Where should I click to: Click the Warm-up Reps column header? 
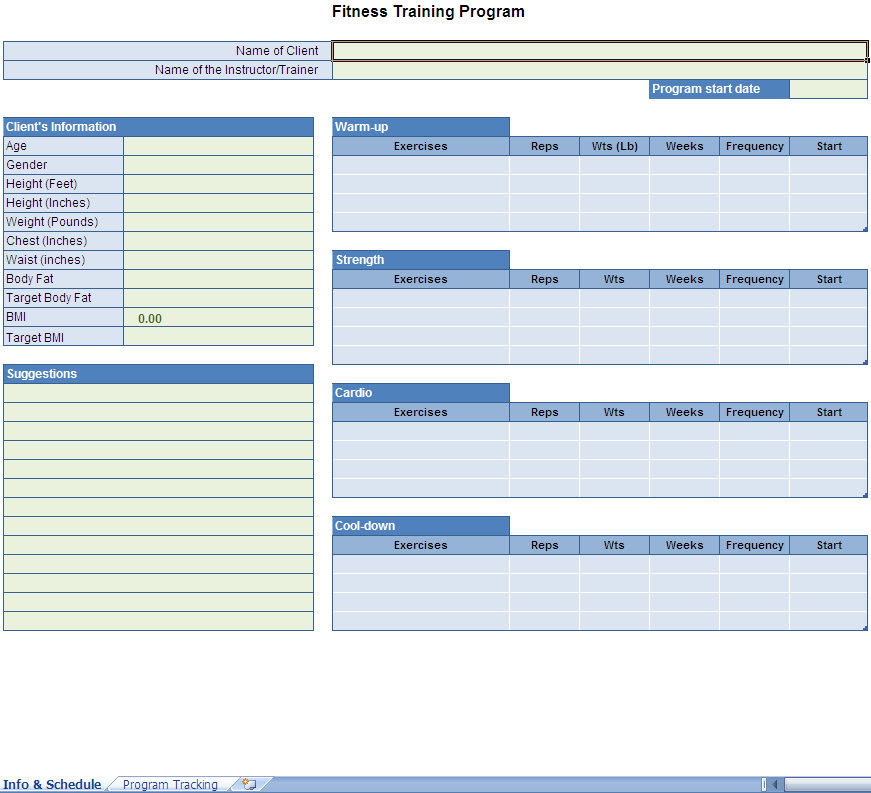pos(544,146)
